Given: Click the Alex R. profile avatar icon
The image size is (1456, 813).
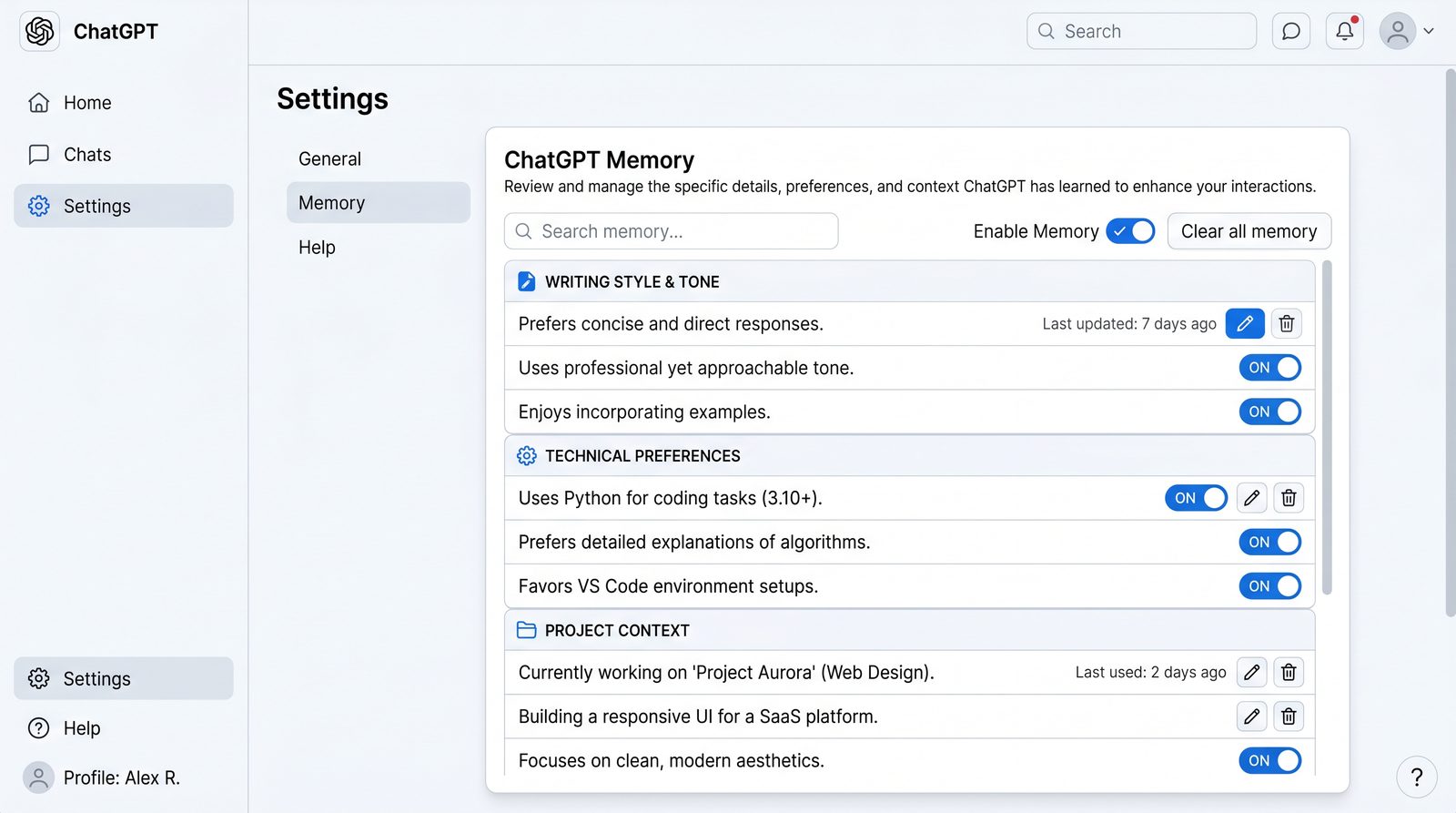Looking at the screenshot, I should click(x=38, y=777).
